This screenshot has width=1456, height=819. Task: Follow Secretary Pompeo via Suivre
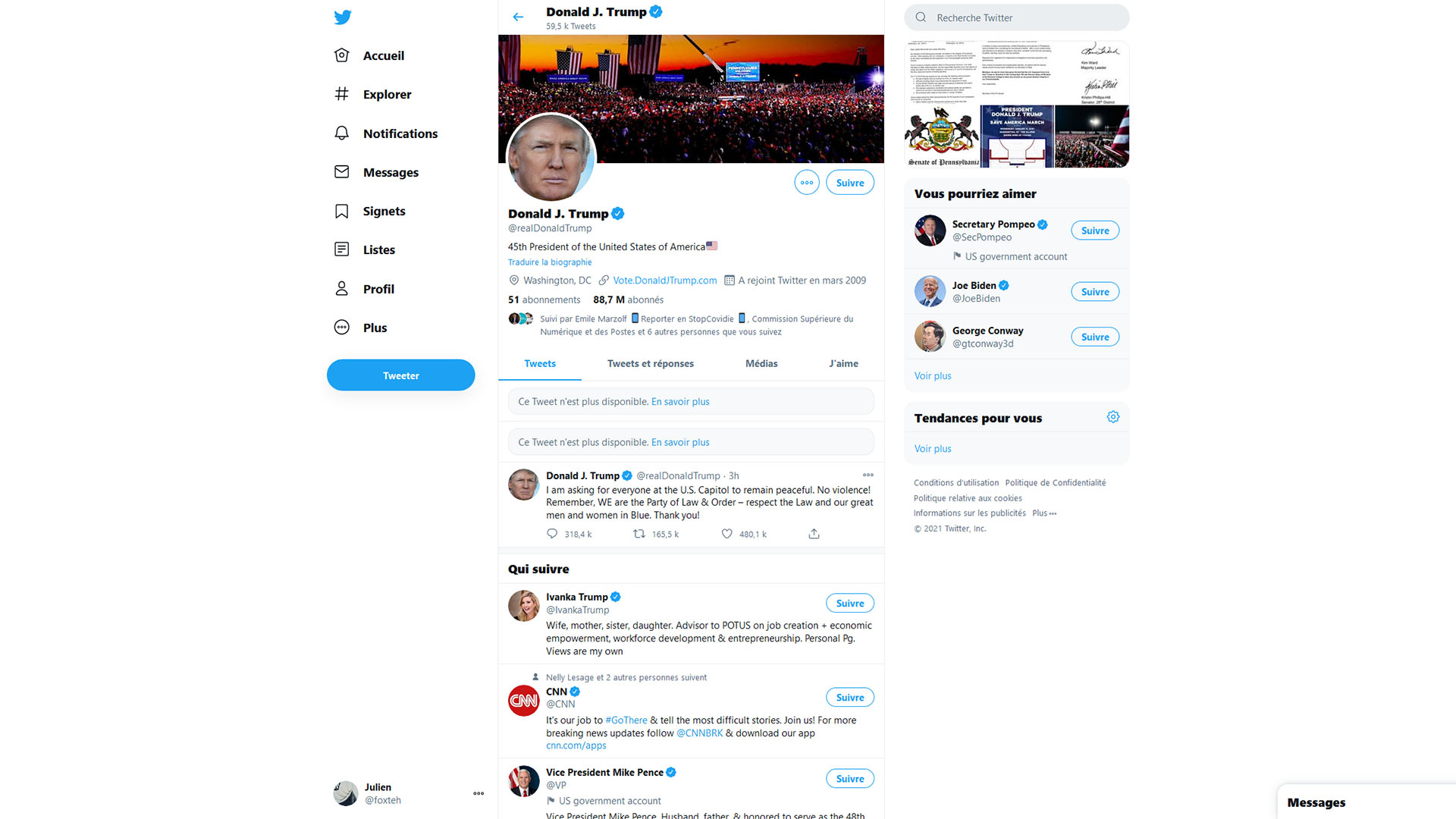click(x=1095, y=231)
